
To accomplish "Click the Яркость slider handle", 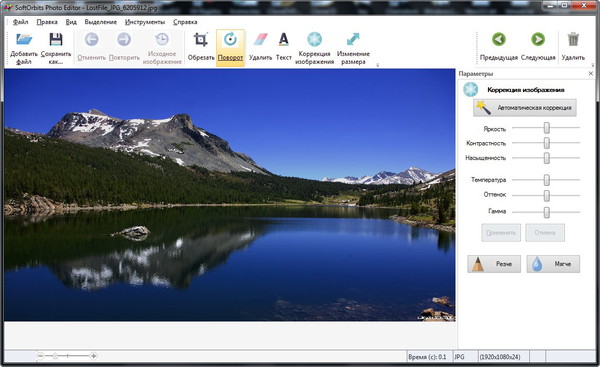I will (x=547, y=128).
